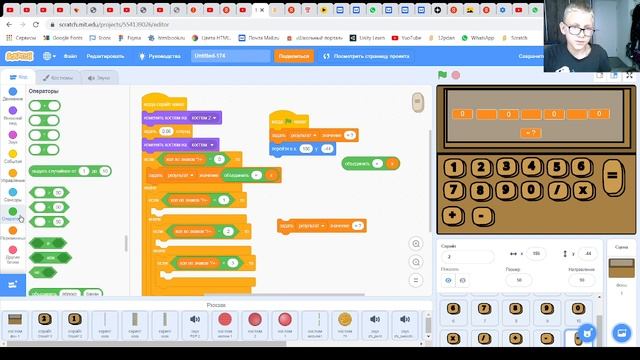The width and height of the screenshot is (640, 360).
Task: Click Посмотреть страницу проекта
Action: tap(367, 56)
